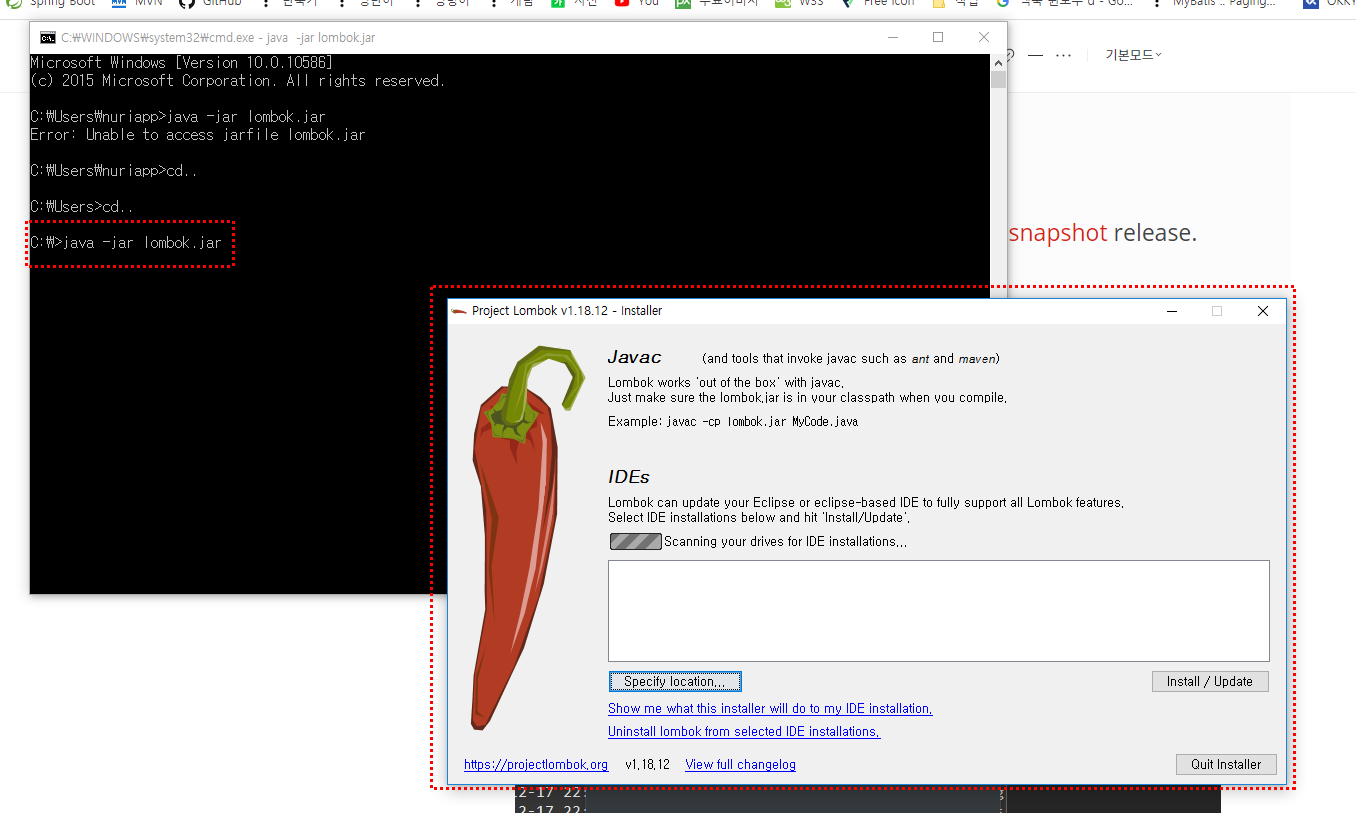
Task: Close the cmd.exe console window
Action: tap(984, 37)
